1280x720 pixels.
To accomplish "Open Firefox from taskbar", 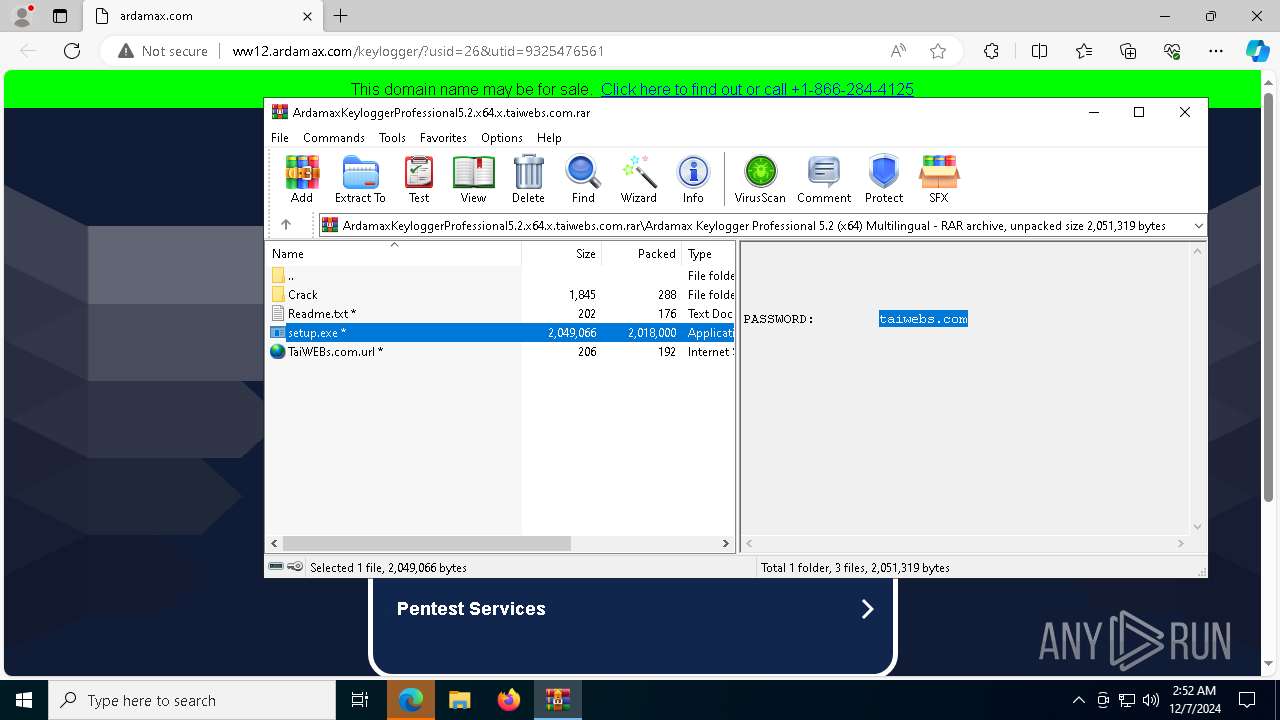I will pos(509,700).
